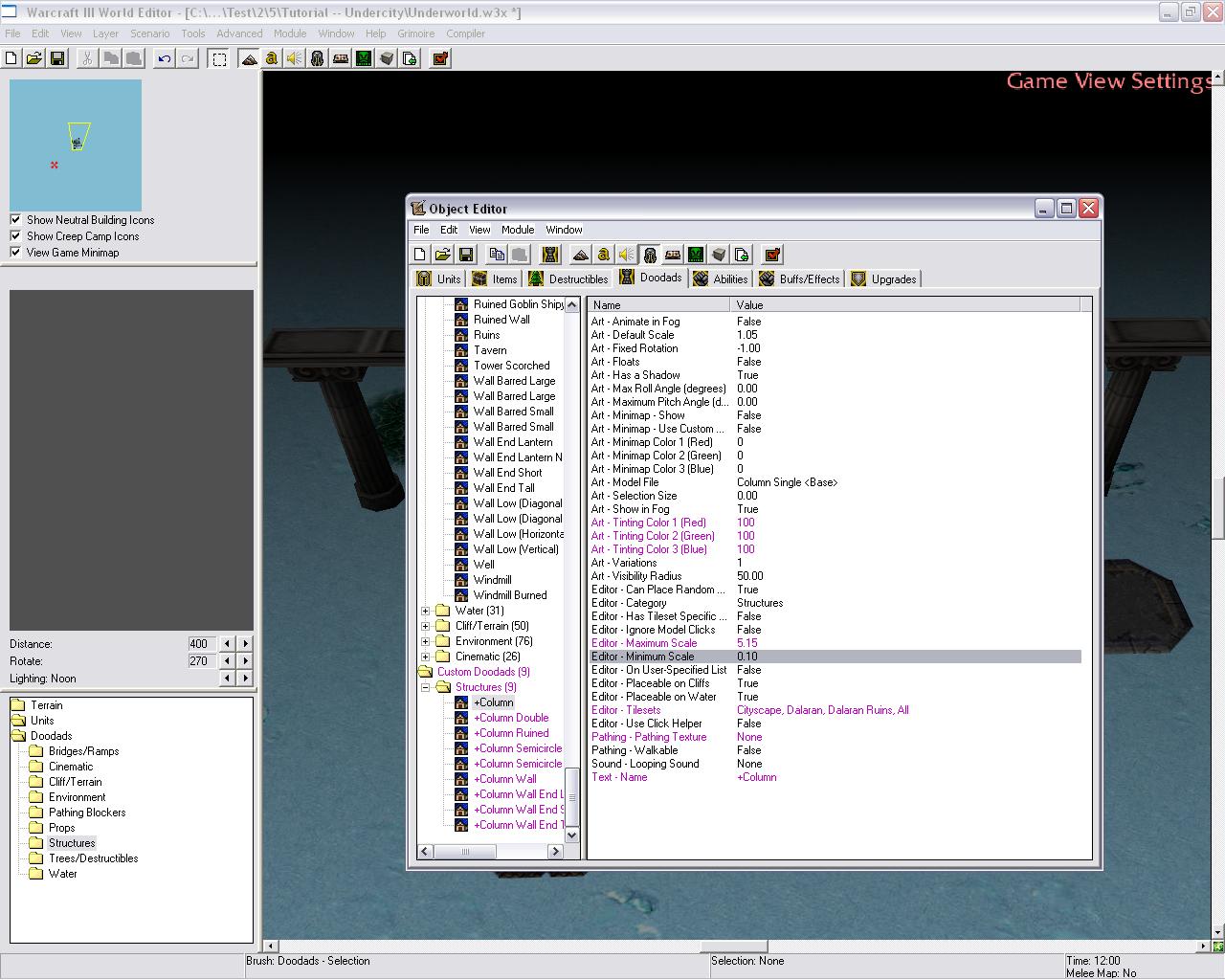Click the Save map icon in main toolbar

tap(57, 58)
